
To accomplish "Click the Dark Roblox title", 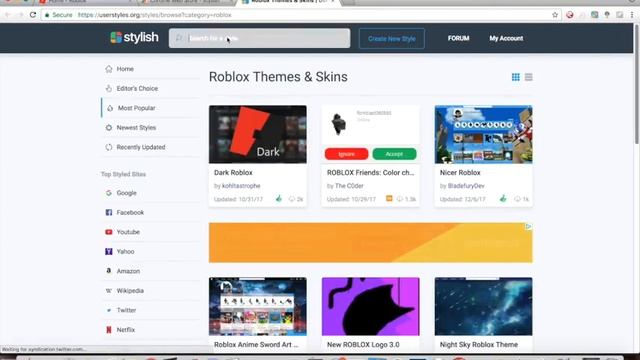I will pyautogui.click(x=233, y=173).
